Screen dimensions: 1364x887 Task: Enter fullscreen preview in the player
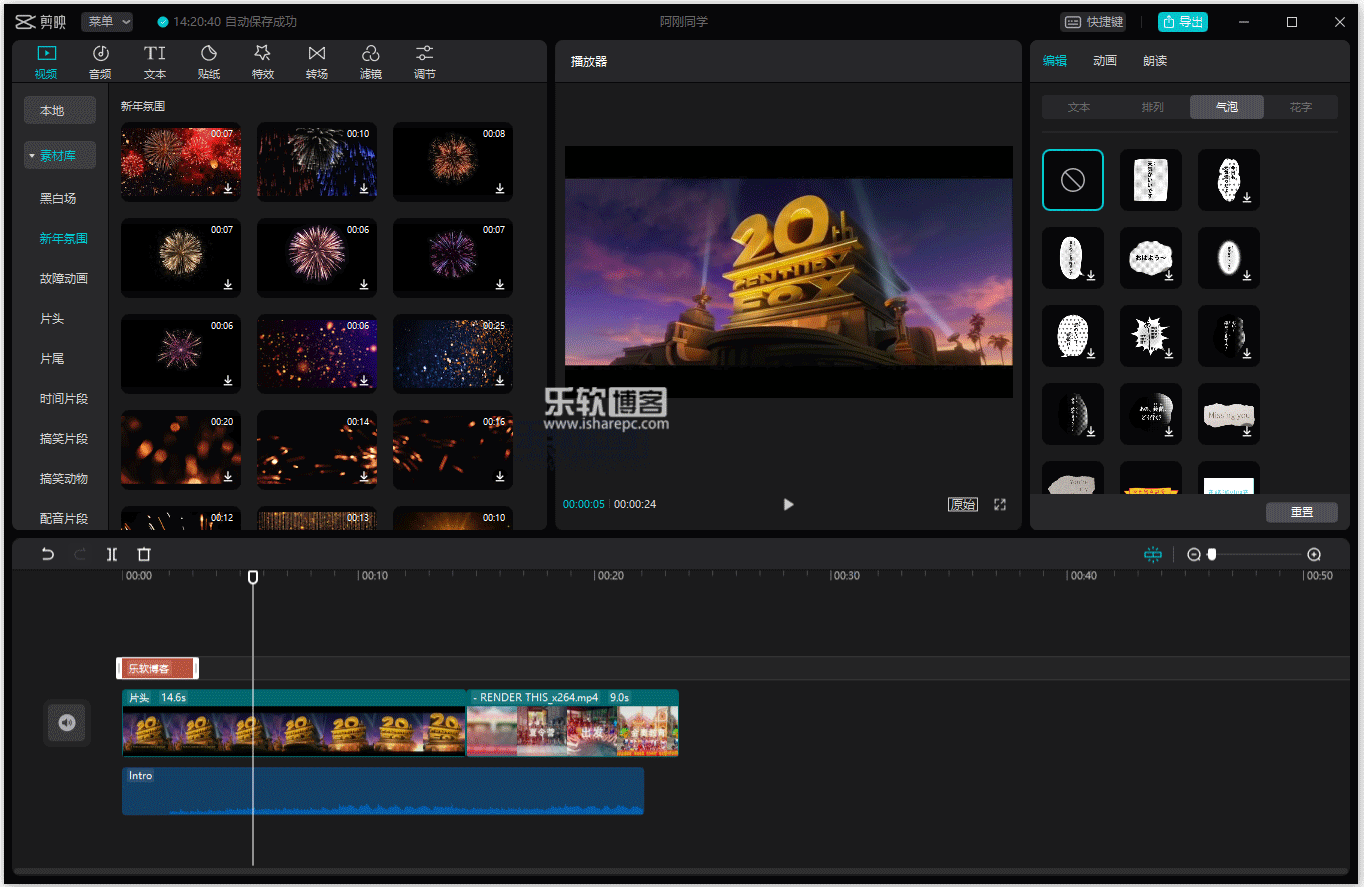click(x=999, y=504)
